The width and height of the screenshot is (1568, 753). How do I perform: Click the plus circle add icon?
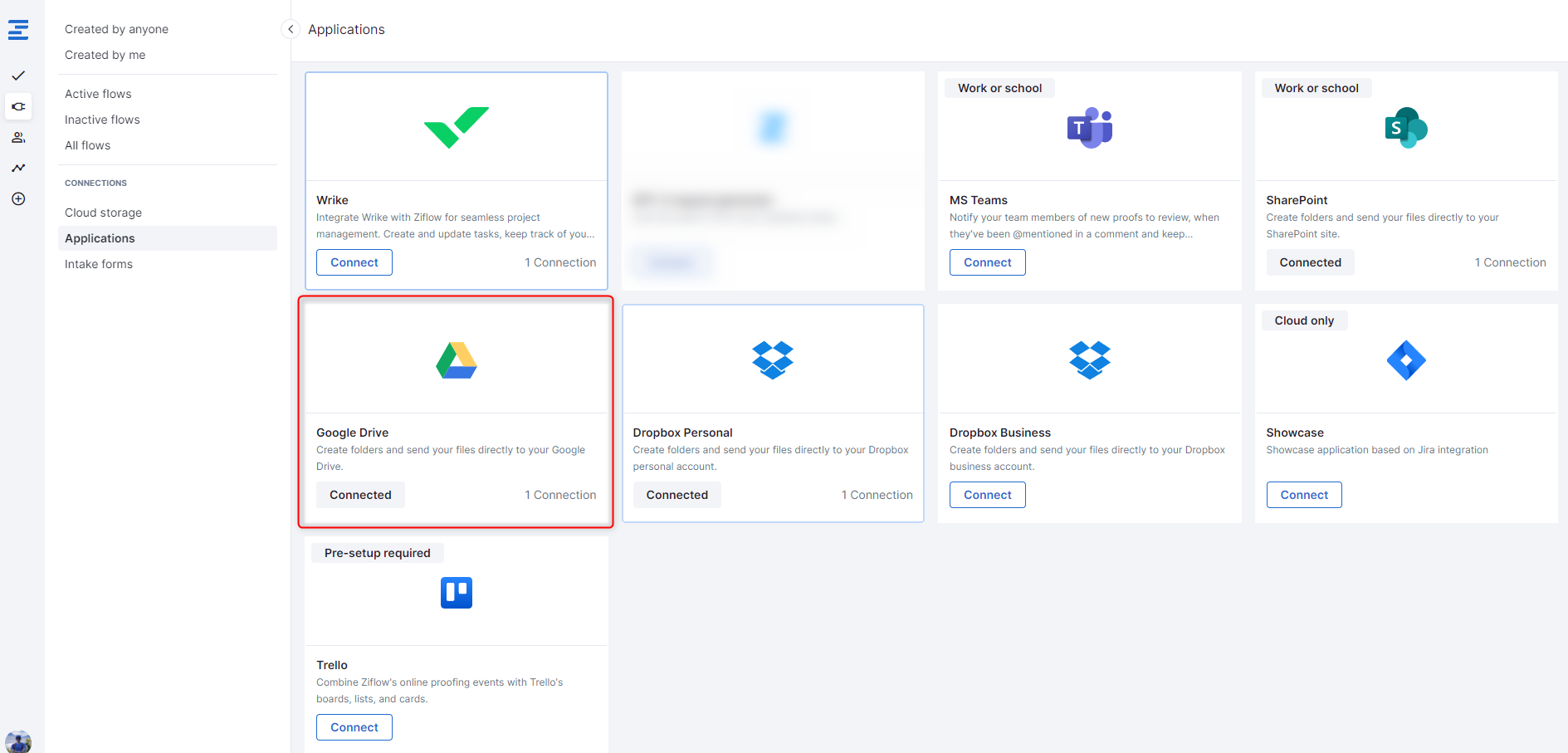(x=18, y=198)
